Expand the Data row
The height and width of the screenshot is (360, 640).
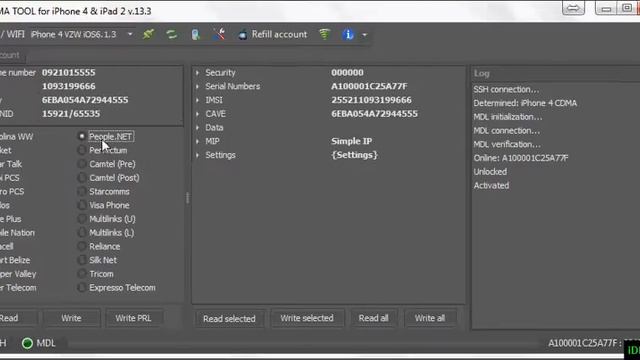click(x=198, y=128)
